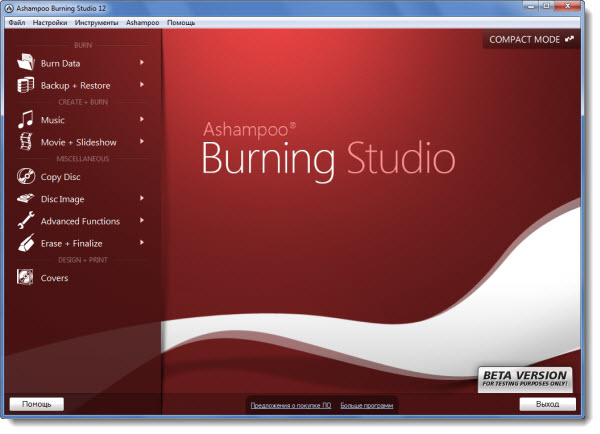Click the Erase + Finalize eraser icon
Image resolution: width=600 pixels, height=434 pixels.
point(26,243)
